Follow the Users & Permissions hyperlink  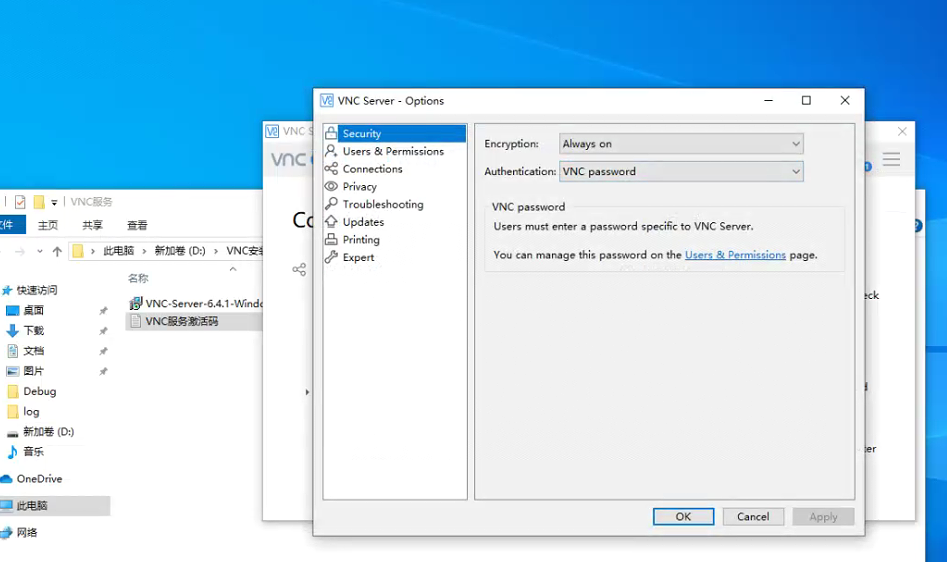click(x=735, y=255)
